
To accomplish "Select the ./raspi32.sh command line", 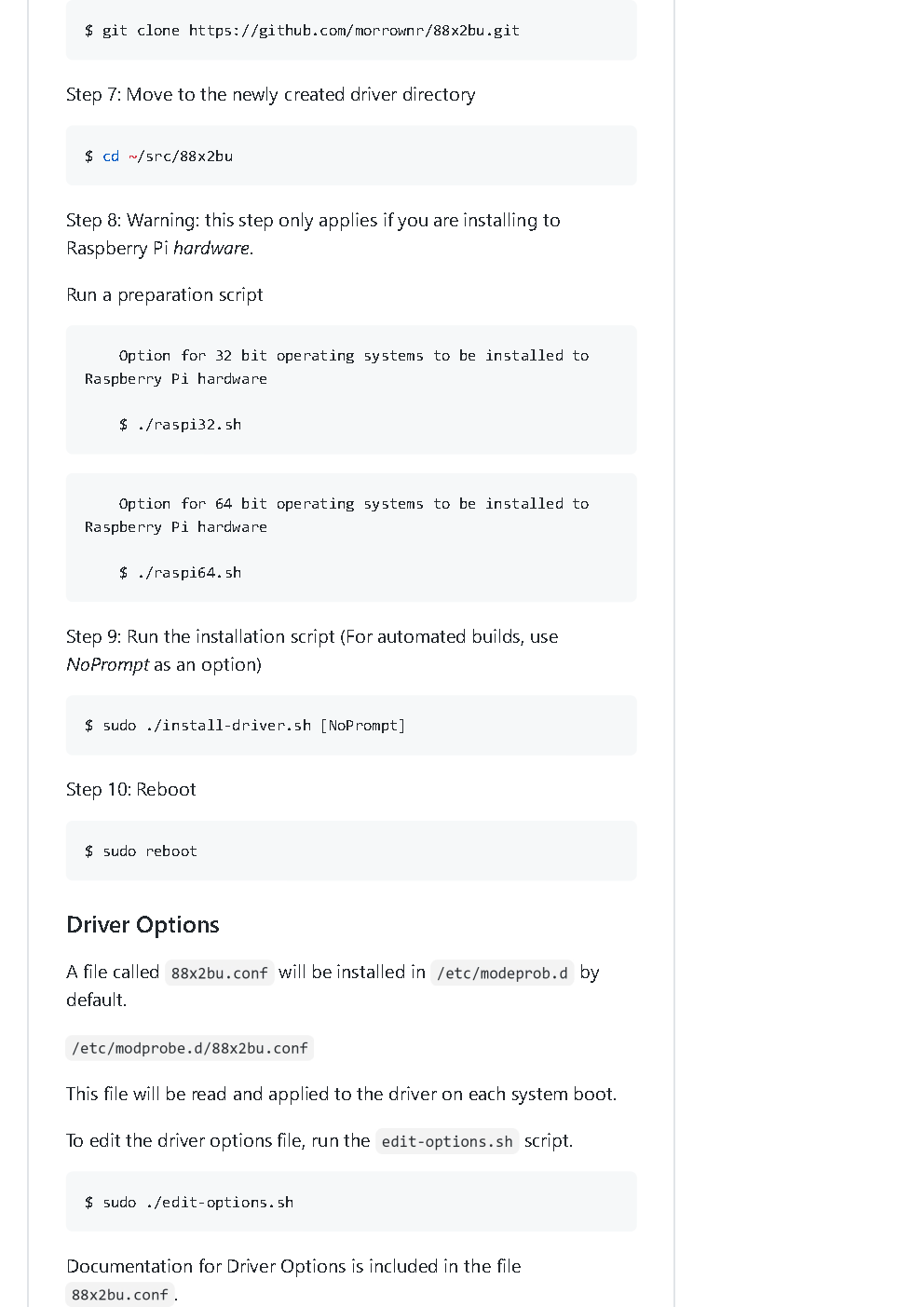I will 181,425.
